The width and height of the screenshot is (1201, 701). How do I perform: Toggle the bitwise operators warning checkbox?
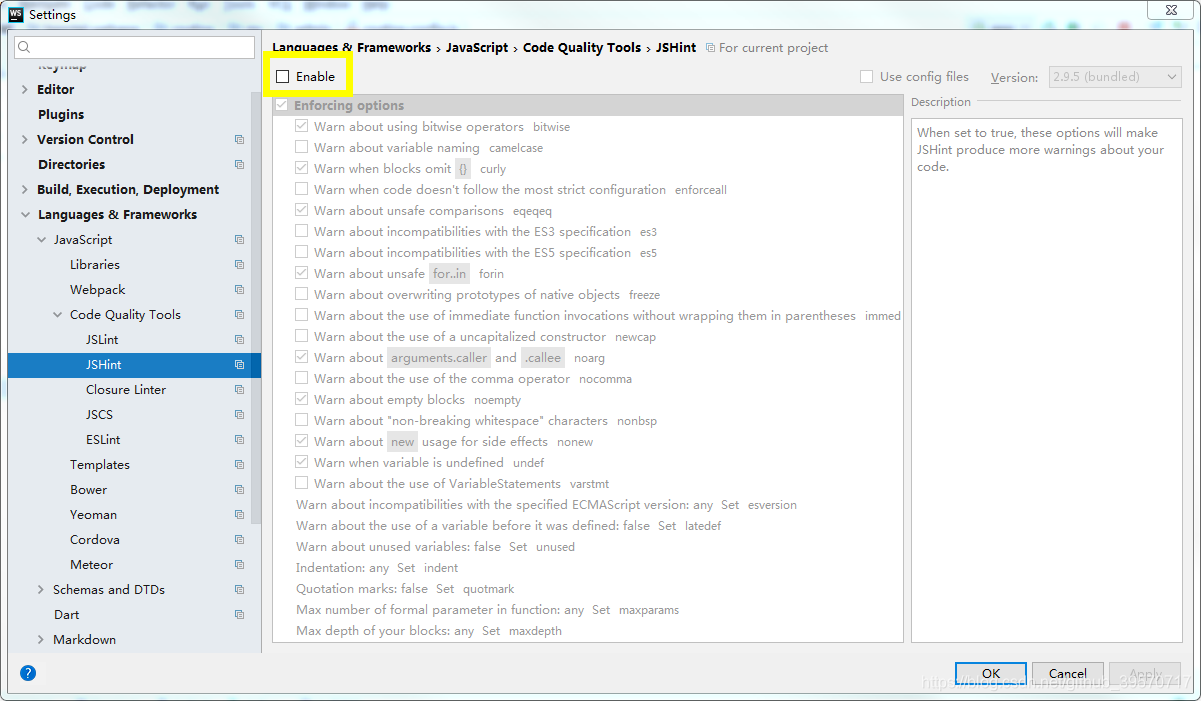[301, 127]
